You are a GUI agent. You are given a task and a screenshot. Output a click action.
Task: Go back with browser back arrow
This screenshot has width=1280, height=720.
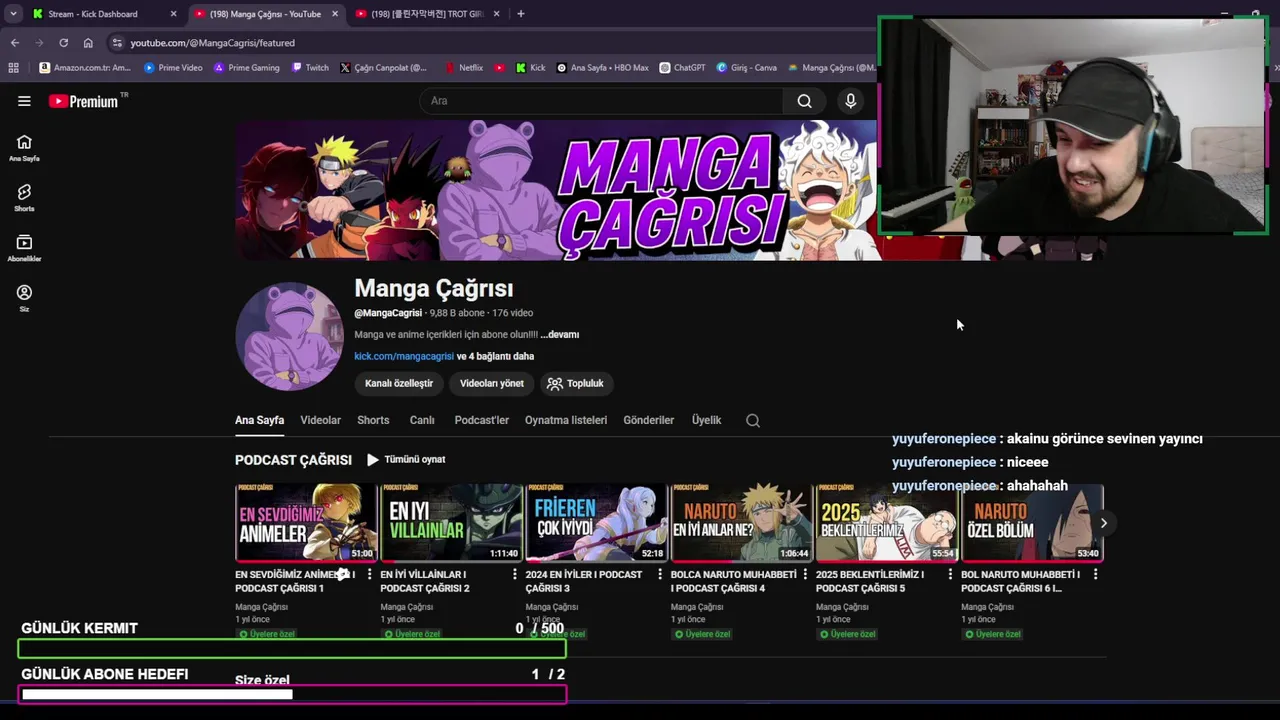tap(14, 43)
